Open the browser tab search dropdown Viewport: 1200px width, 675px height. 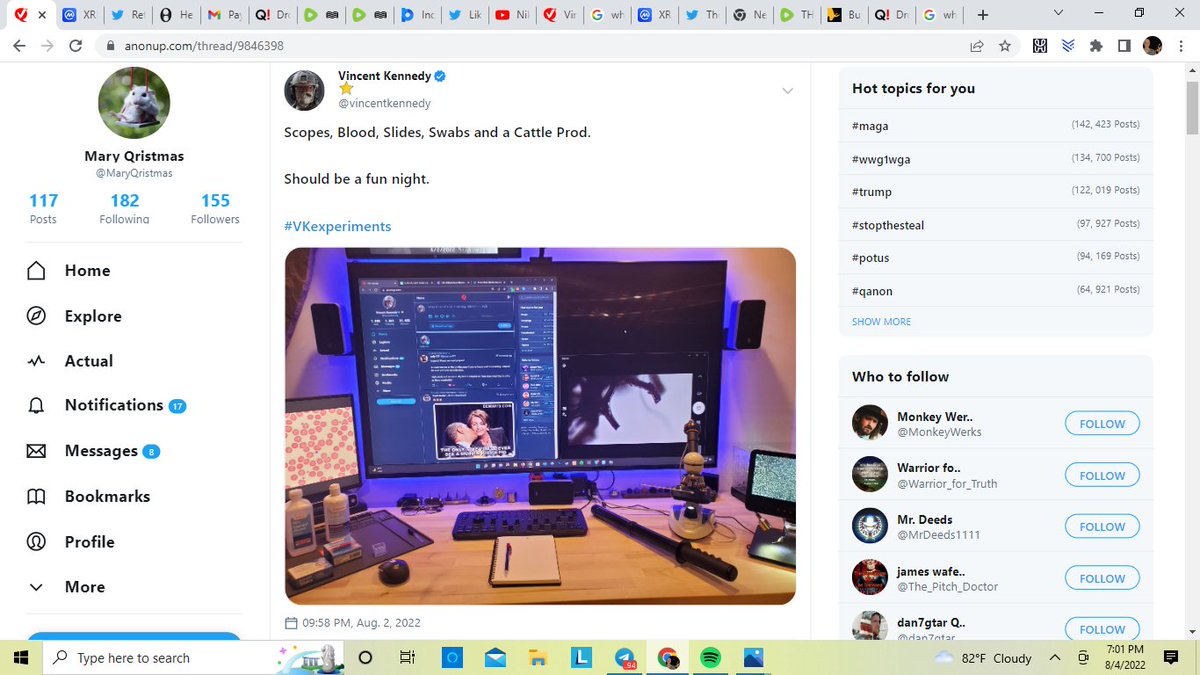click(1060, 14)
